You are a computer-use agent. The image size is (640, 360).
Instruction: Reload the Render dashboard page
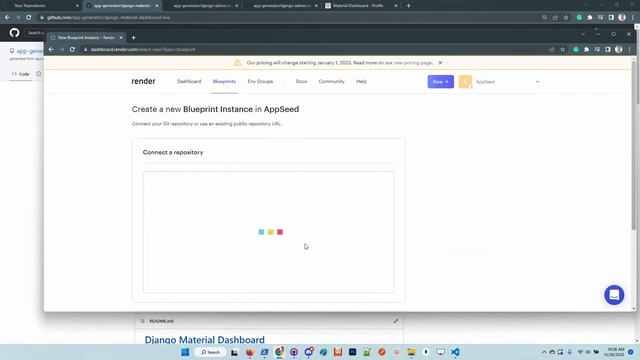(x=72, y=49)
